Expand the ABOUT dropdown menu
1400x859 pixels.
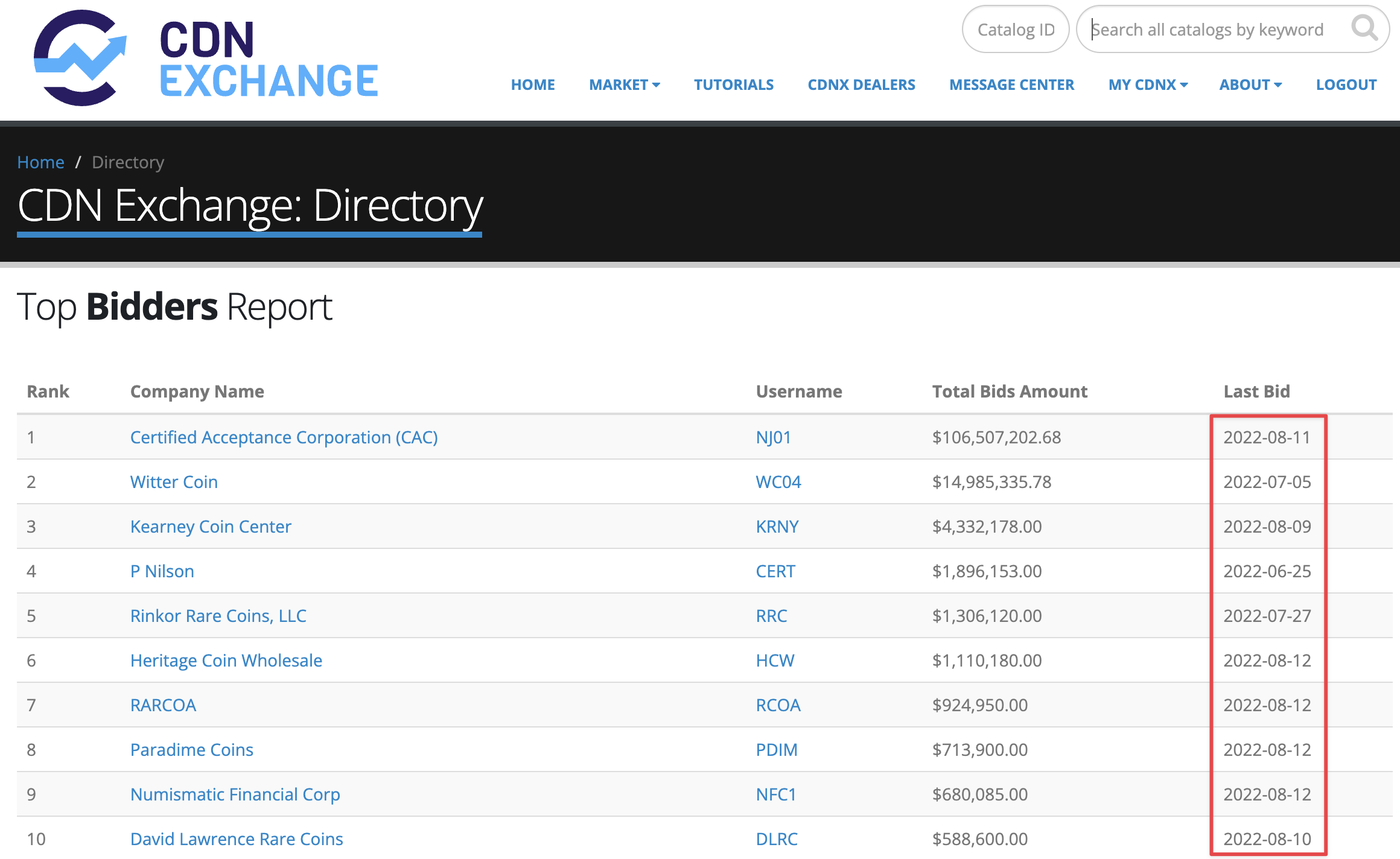coord(1250,85)
